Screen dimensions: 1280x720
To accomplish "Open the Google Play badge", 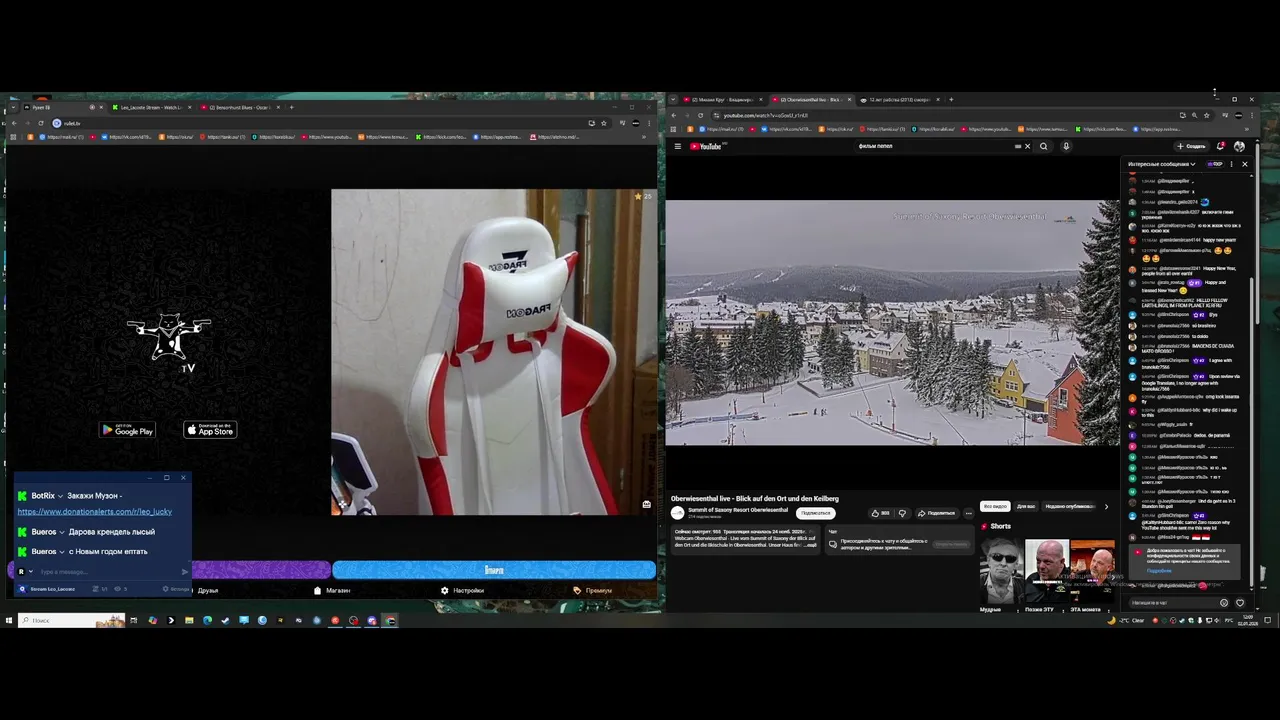I will coord(127,430).
